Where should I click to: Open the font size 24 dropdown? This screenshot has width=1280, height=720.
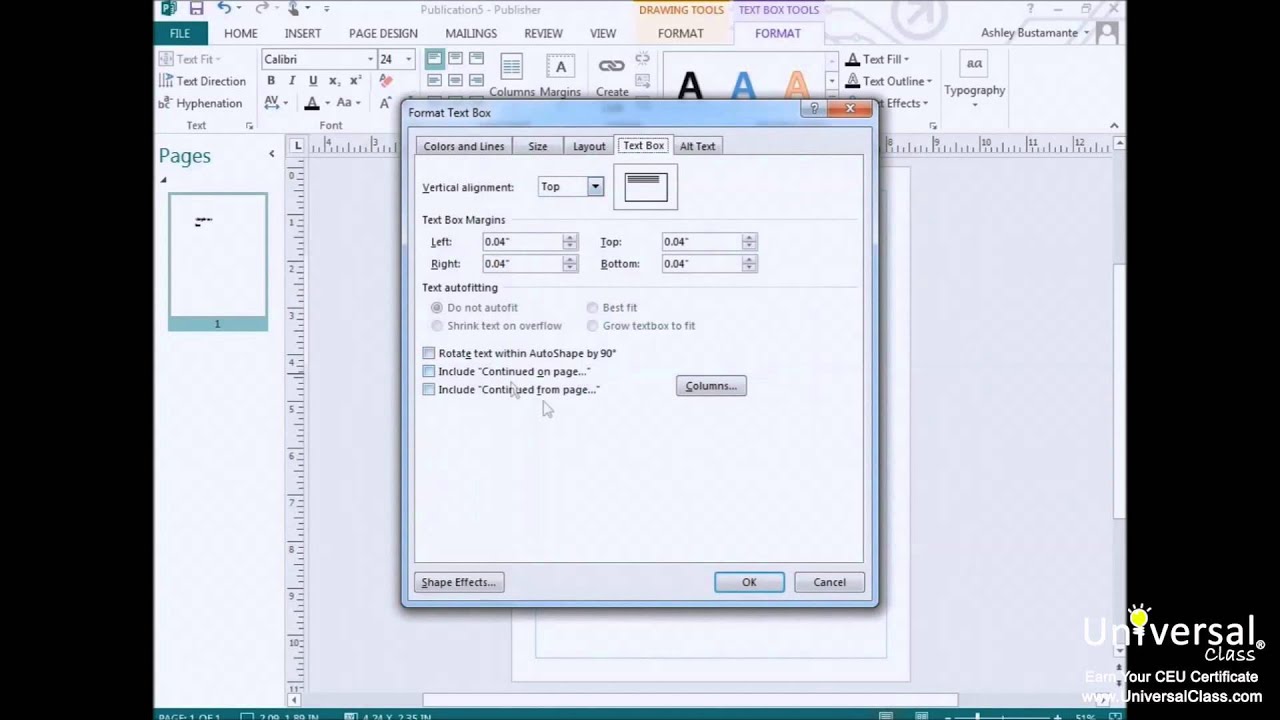pos(408,59)
